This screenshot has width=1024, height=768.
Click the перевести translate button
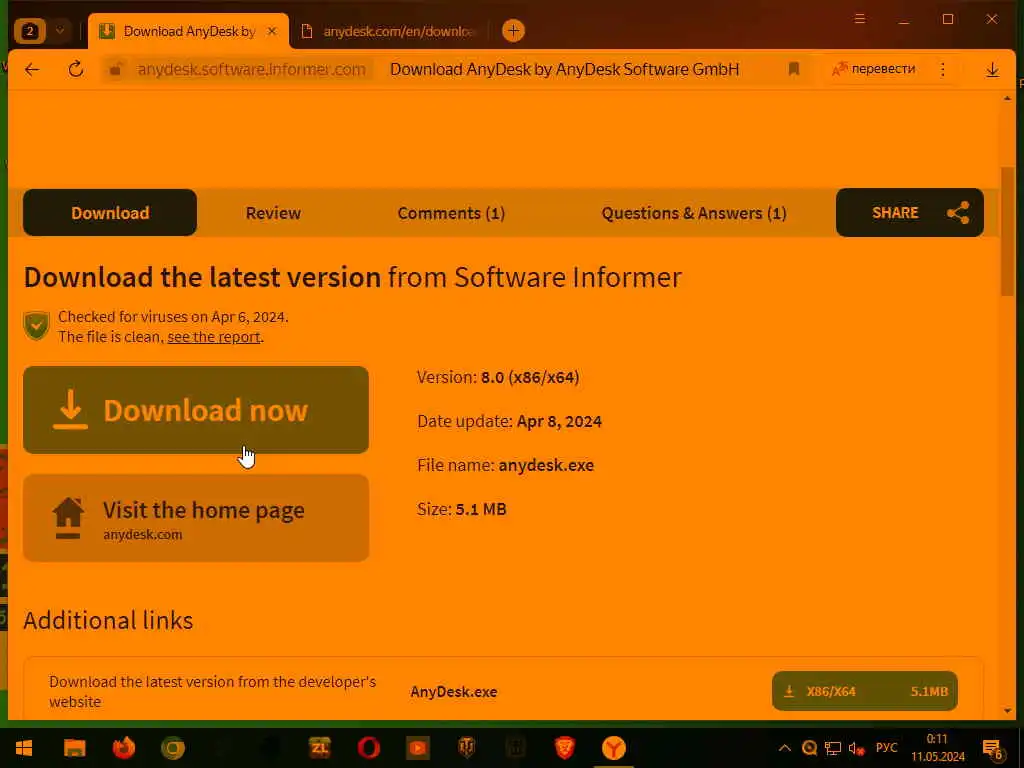(x=873, y=69)
